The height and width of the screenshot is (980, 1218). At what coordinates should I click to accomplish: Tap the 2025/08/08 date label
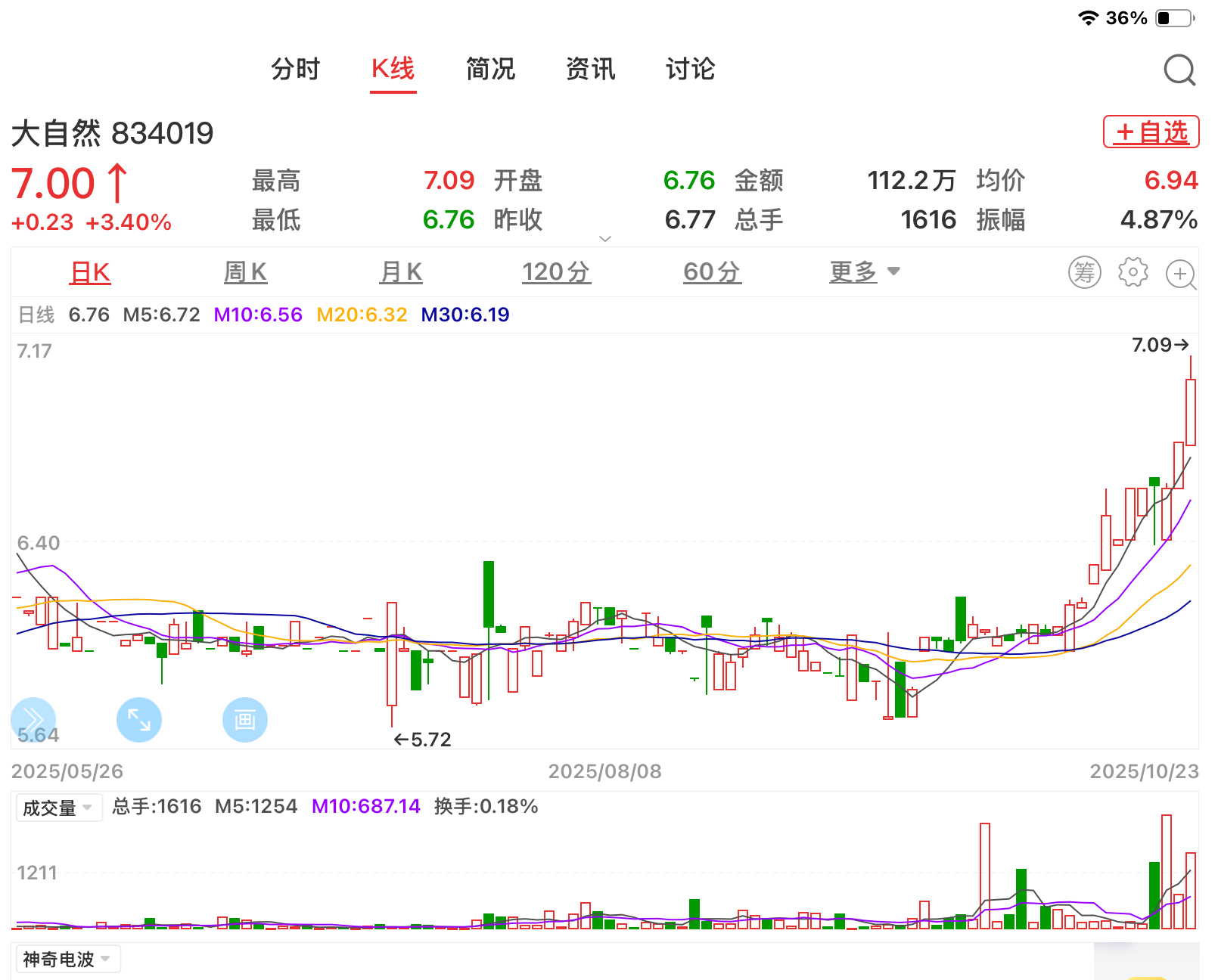click(605, 771)
